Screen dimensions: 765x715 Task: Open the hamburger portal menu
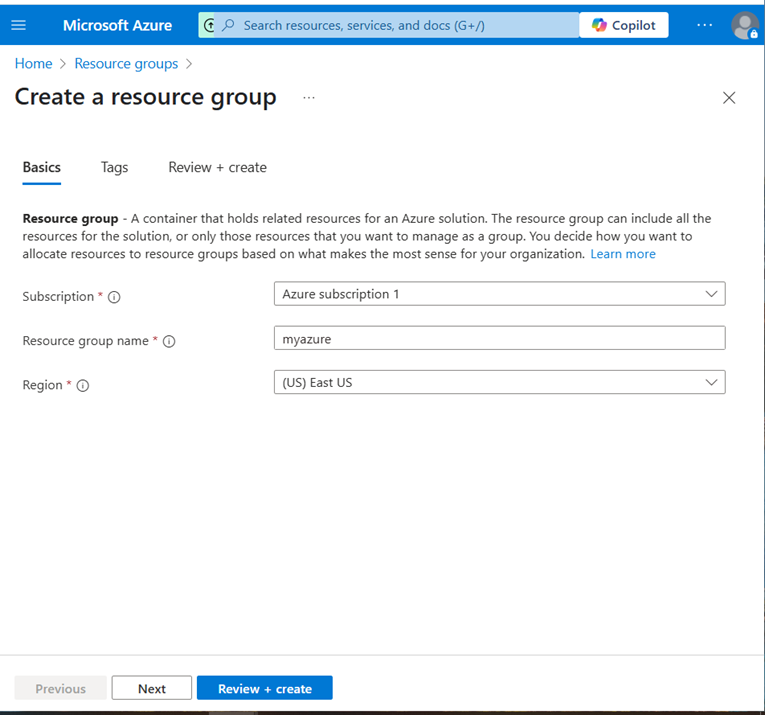coord(19,25)
